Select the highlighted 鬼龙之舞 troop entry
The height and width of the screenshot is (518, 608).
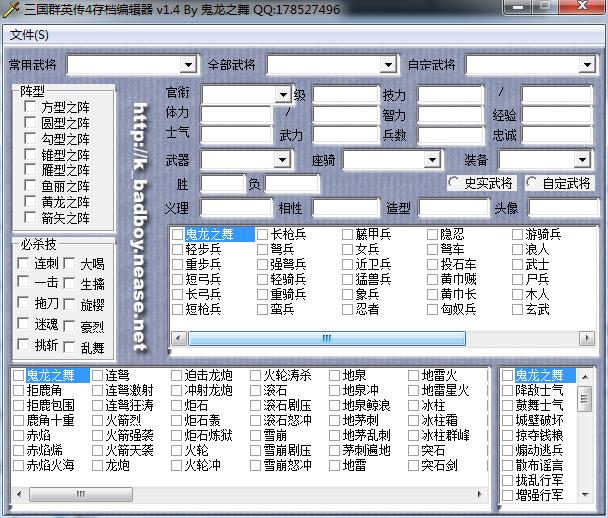219,234
